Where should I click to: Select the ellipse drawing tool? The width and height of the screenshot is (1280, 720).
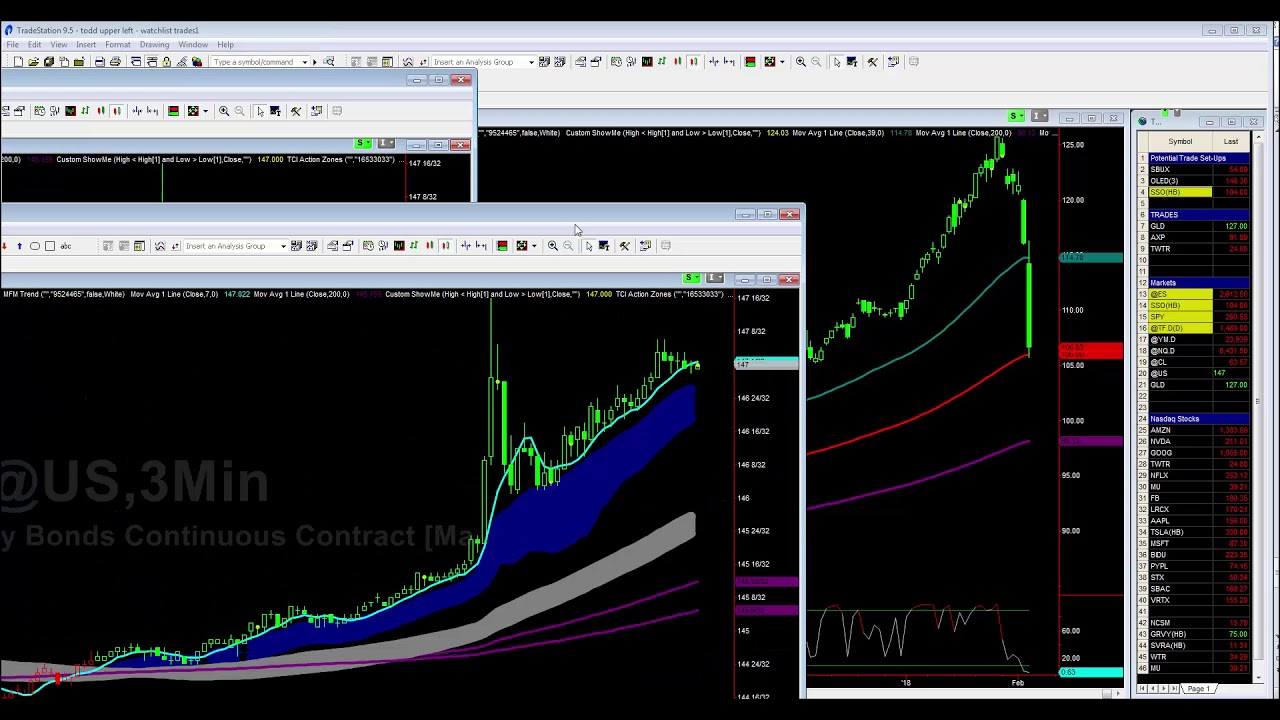tap(34, 245)
